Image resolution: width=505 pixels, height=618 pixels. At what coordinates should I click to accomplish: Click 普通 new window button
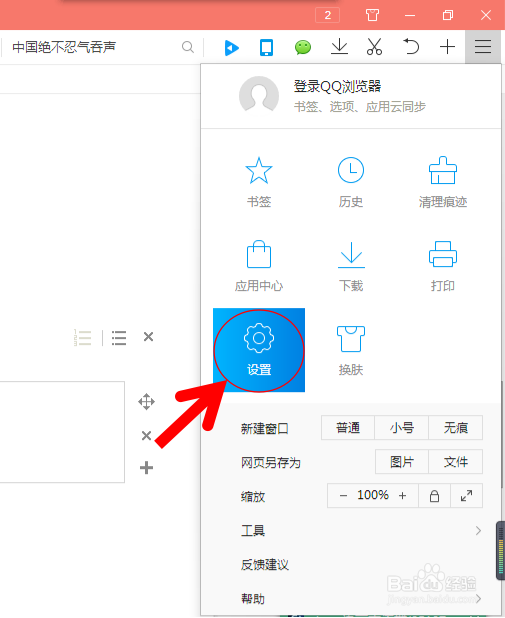point(348,428)
